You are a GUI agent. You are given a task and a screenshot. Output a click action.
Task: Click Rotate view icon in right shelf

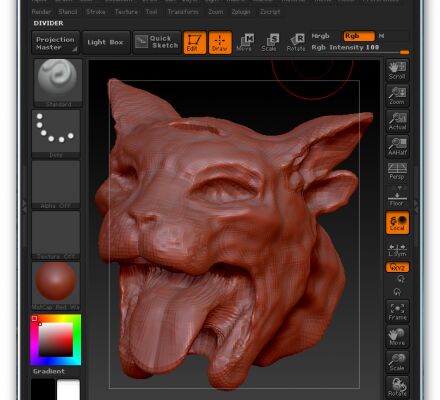(x=397, y=387)
